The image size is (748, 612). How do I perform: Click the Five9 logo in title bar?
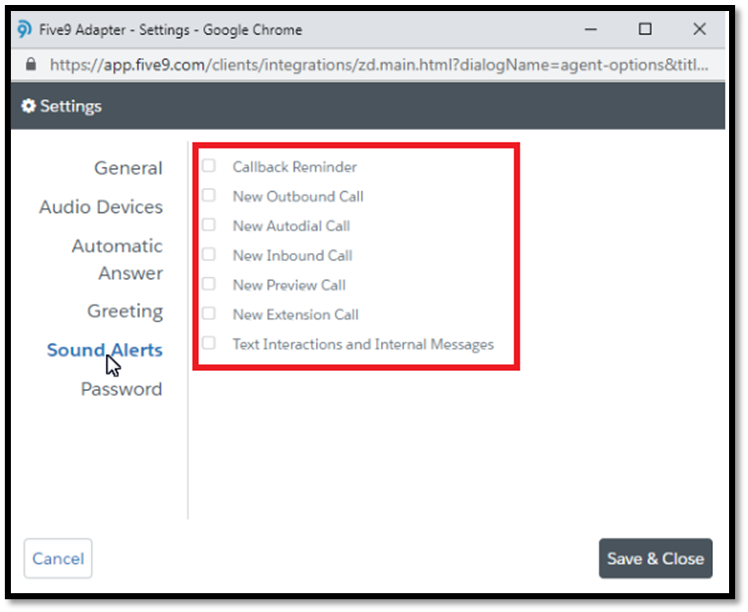click(25, 30)
